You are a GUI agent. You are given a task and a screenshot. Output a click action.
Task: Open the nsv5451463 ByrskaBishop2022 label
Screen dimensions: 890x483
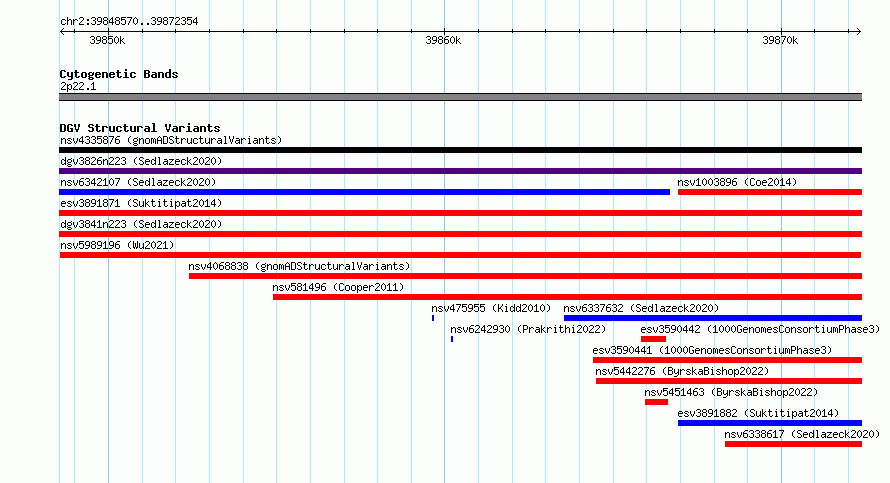pyautogui.click(x=731, y=392)
